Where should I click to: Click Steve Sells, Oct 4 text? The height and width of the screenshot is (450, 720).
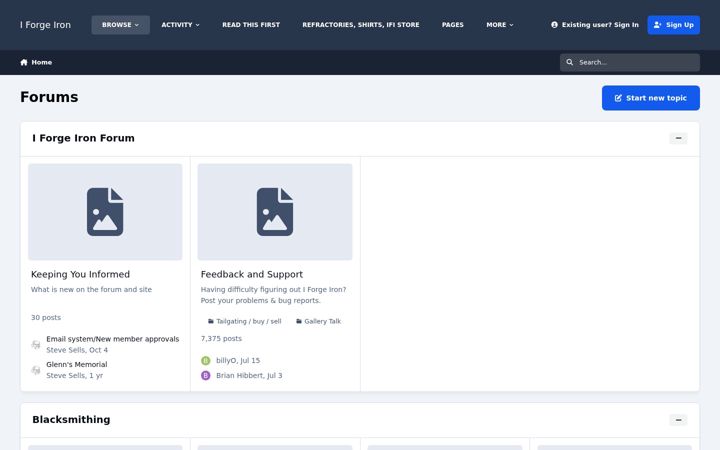77,350
